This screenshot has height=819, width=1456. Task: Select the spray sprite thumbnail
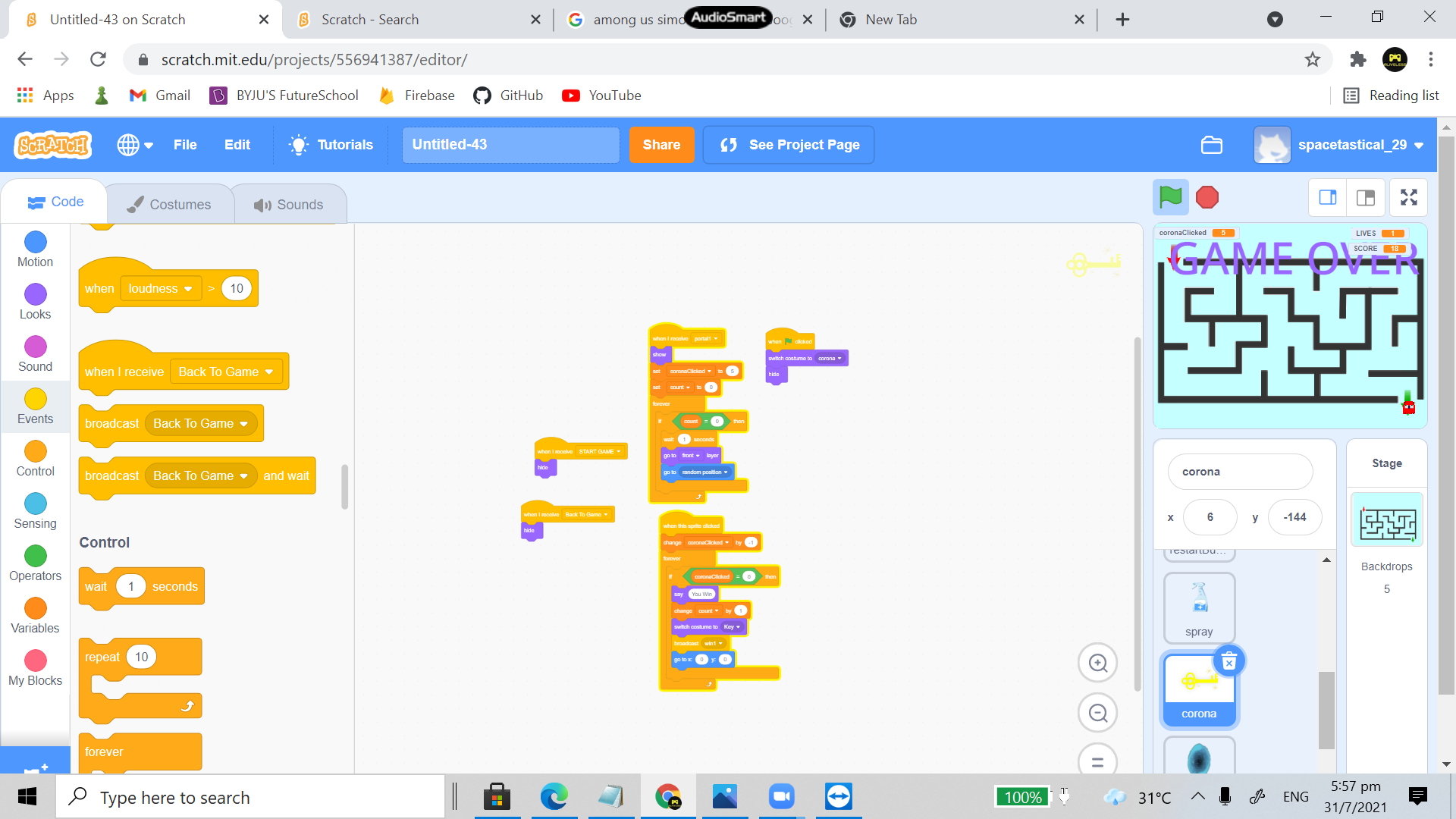1199,607
